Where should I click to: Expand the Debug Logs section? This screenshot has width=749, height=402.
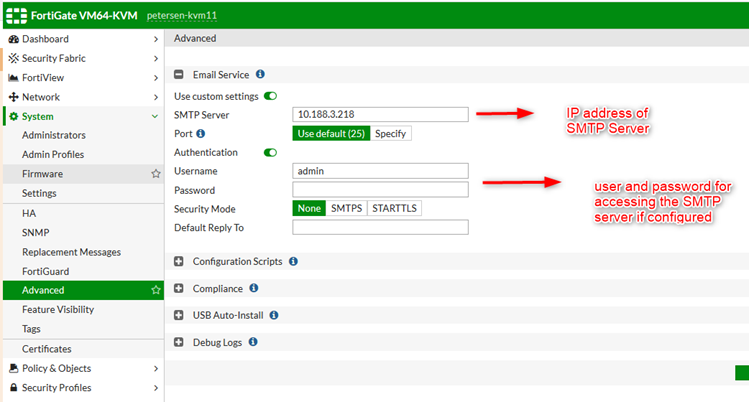pos(179,342)
